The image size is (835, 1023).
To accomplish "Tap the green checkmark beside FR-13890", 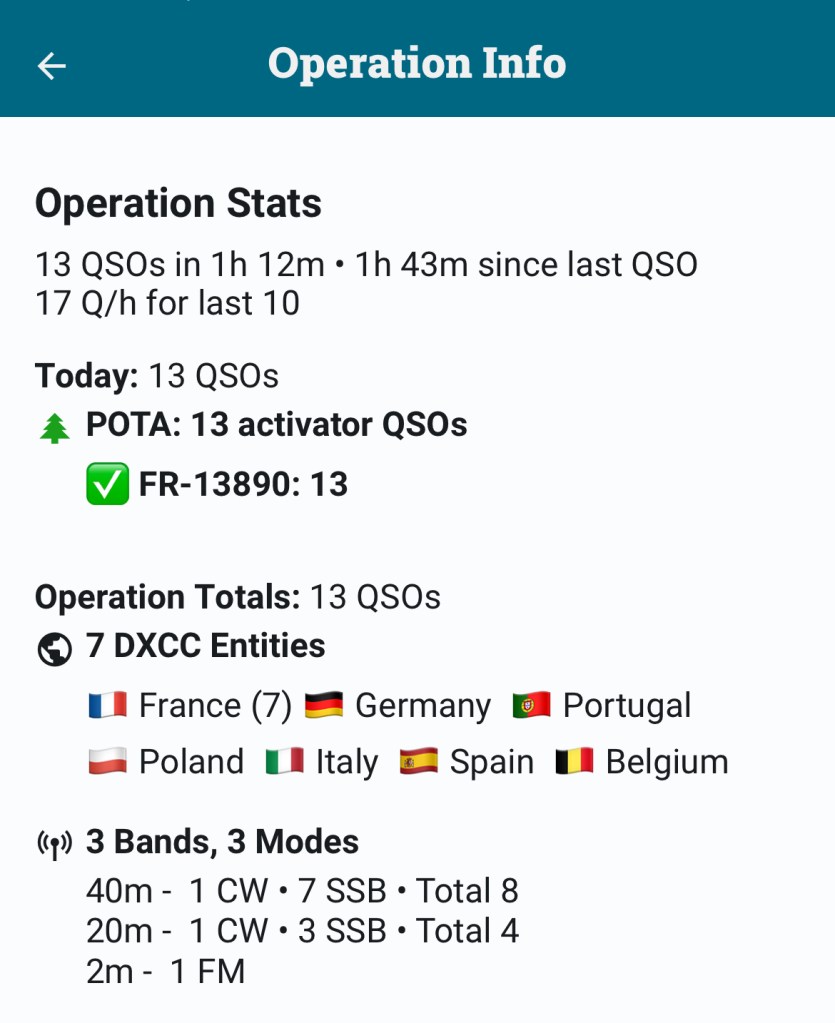I will 107,485.
